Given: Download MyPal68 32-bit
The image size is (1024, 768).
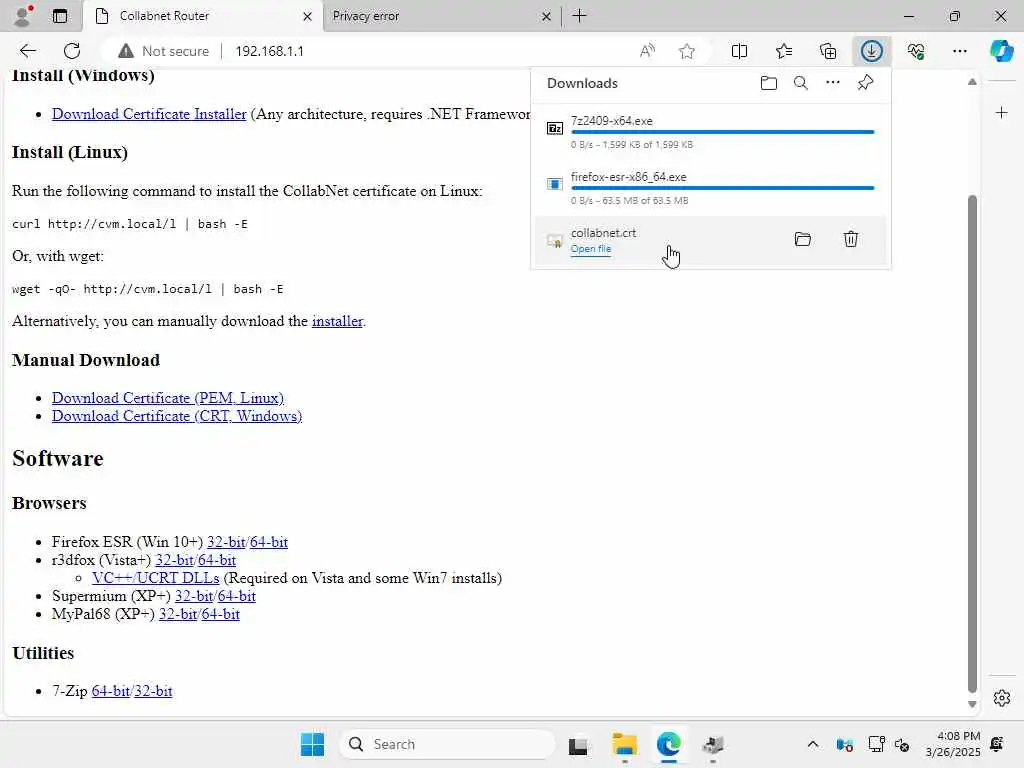Looking at the screenshot, I should point(178,614).
